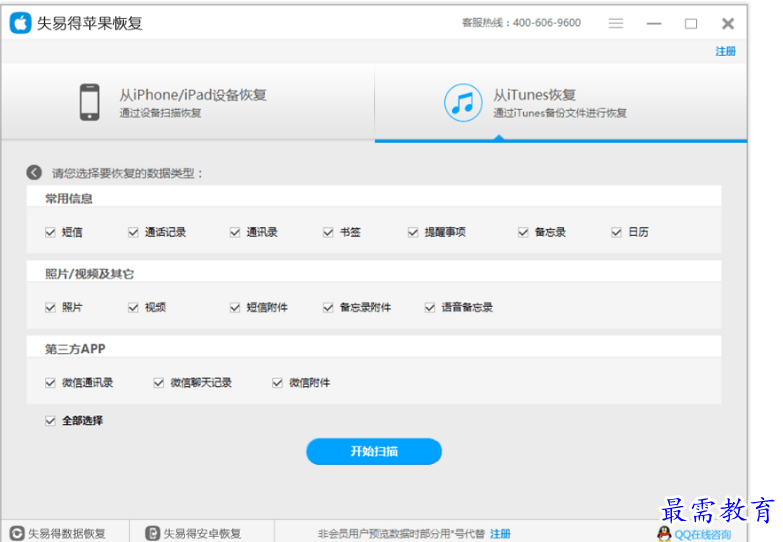The height and width of the screenshot is (542, 783).
Task: Click the back arrow circle icon
Action: pyautogui.click(x=34, y=173)
